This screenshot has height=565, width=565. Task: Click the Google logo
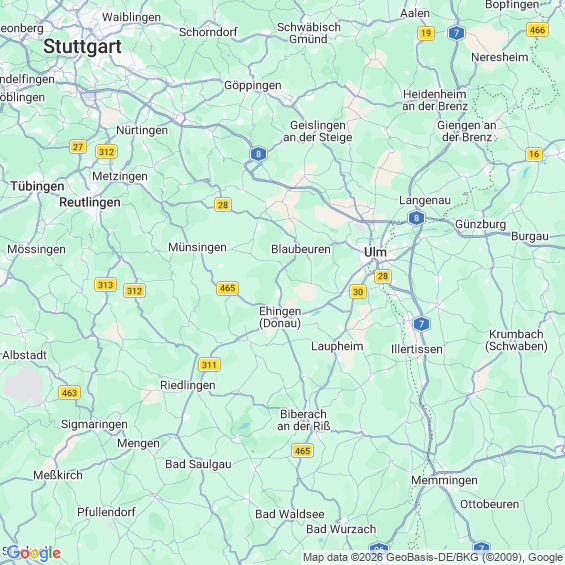[34, 553]
